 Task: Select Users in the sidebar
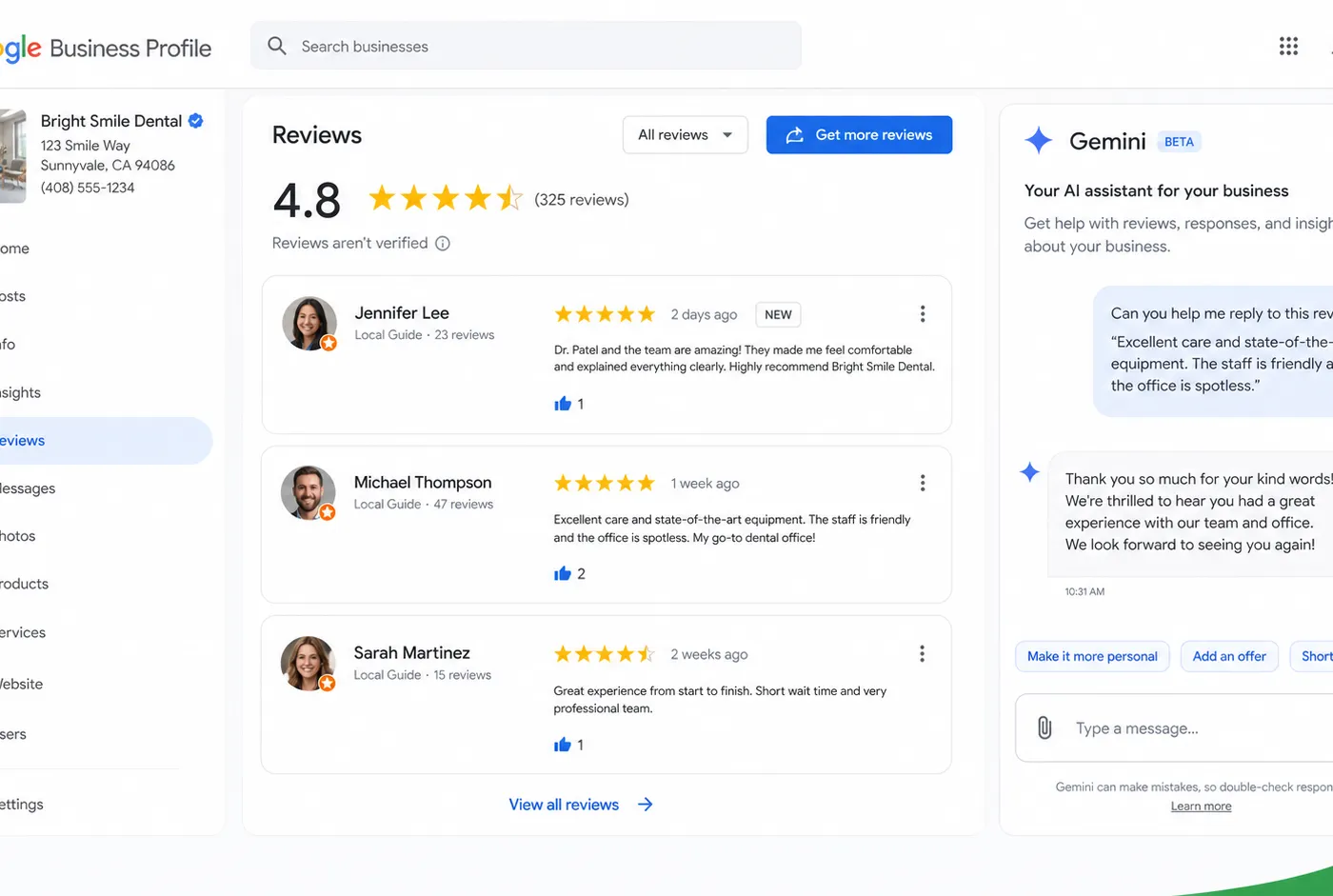click(x=13, y=734)
